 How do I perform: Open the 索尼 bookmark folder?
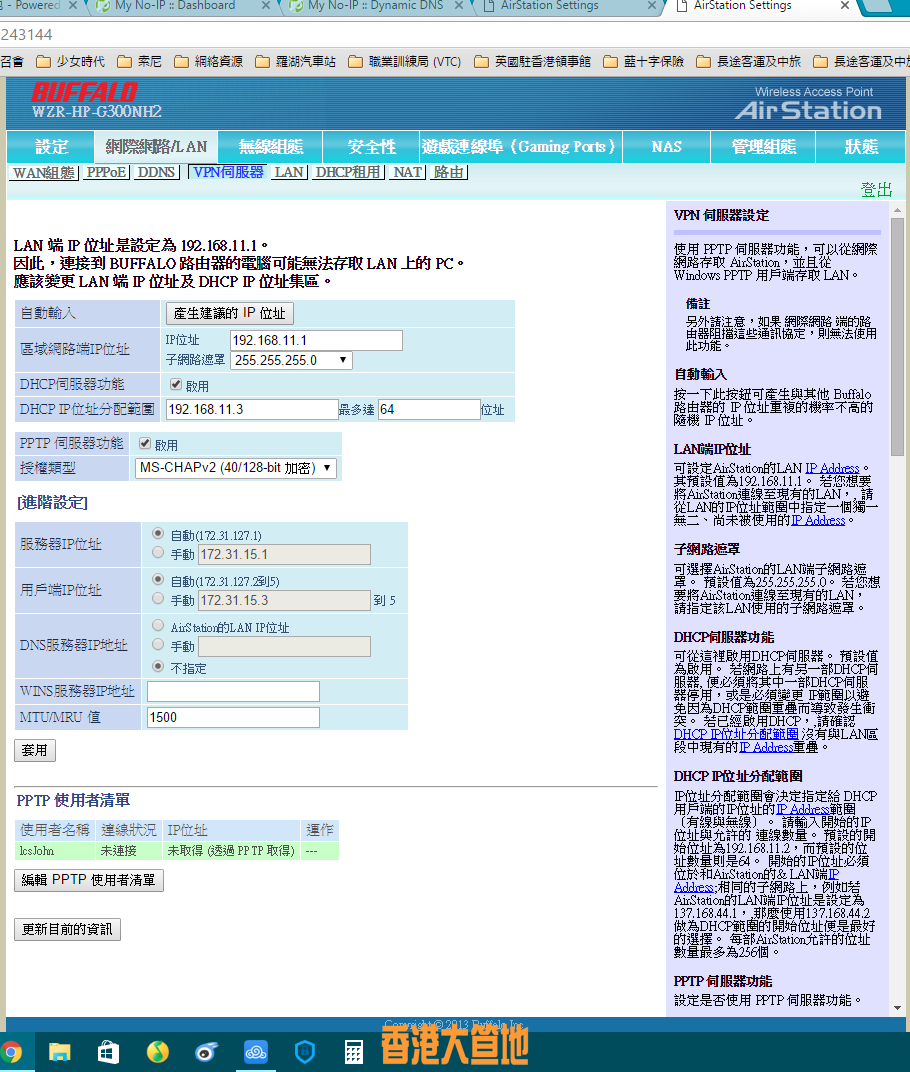139,62
